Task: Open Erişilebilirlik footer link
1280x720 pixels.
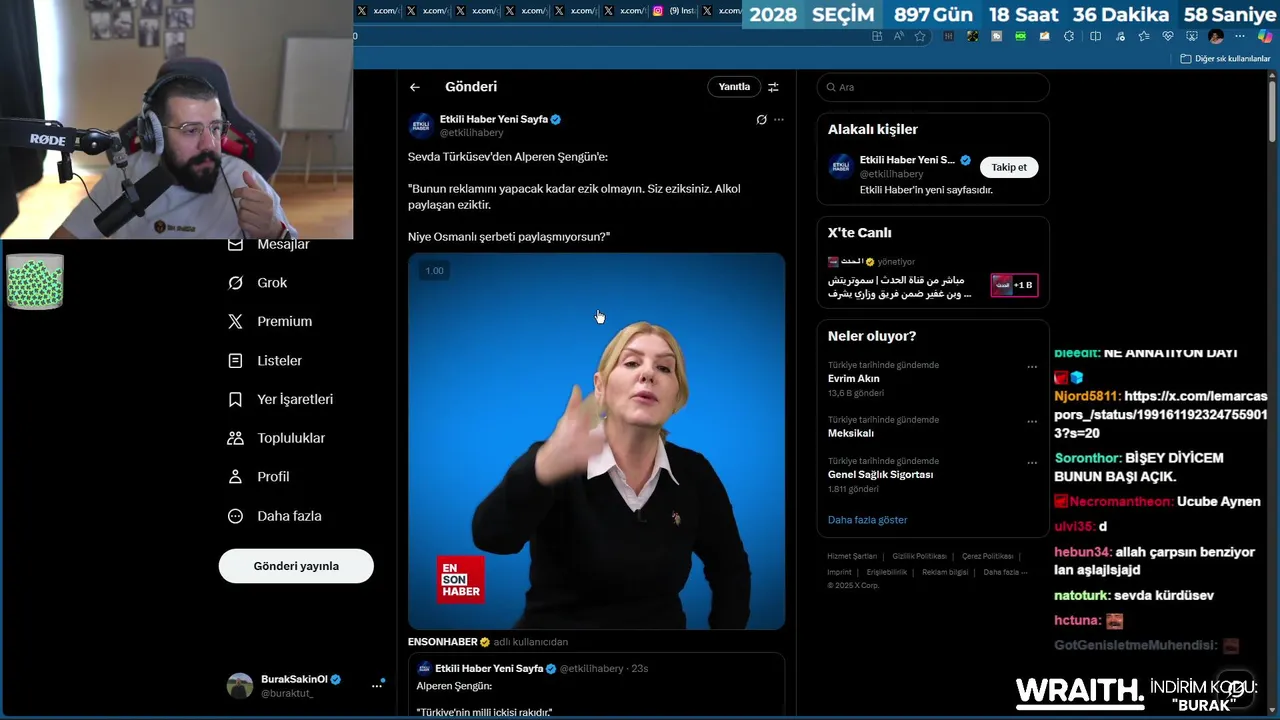Action: pyautogui.click(x=886, y=572)
